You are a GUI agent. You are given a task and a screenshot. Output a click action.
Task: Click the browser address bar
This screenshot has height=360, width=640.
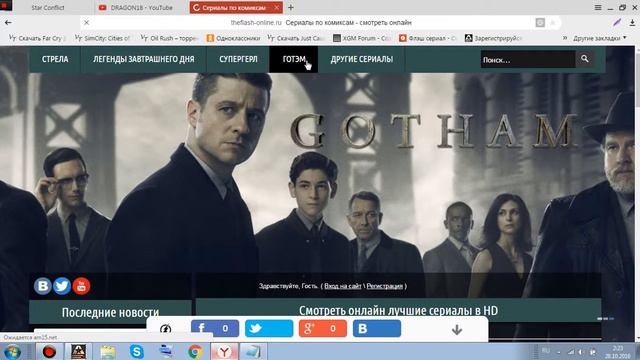[x=321, y=22]
